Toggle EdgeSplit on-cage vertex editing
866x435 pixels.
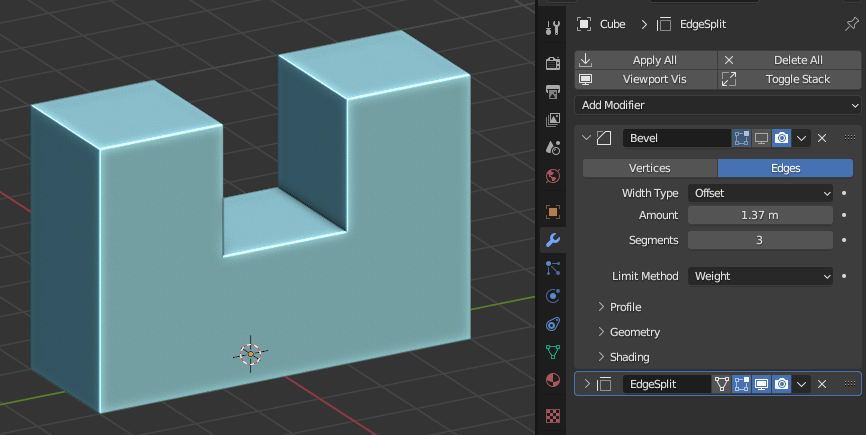click(721, 384)
